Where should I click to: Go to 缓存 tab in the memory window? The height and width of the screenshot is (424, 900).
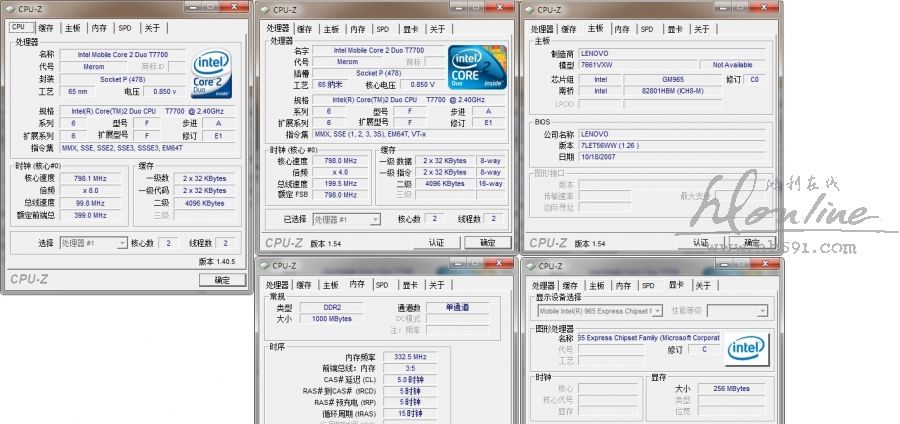304,285
